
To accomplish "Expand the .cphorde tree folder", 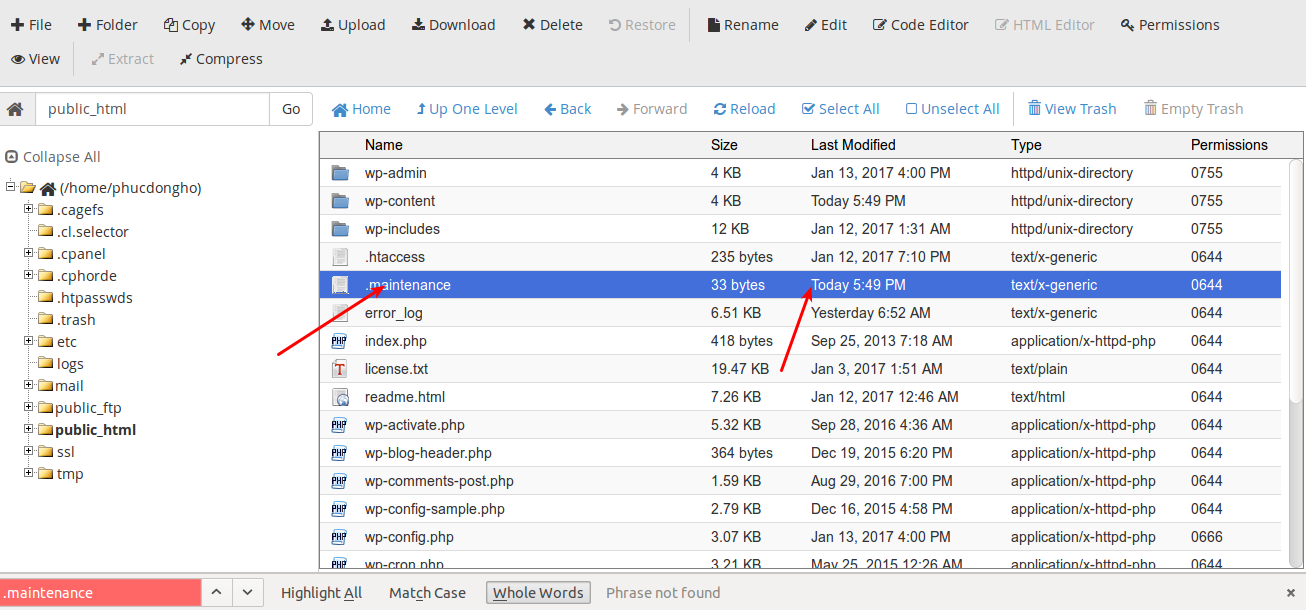I will coord(29,276).
